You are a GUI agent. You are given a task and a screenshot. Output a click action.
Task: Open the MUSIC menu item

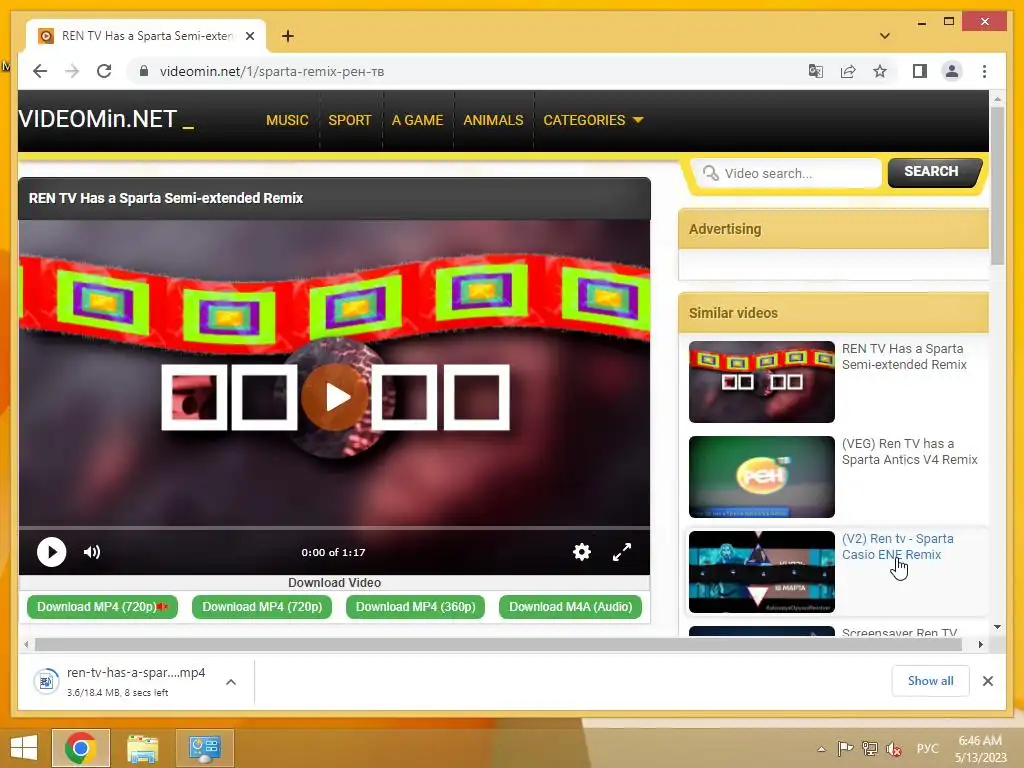click(x=287, y=120)
